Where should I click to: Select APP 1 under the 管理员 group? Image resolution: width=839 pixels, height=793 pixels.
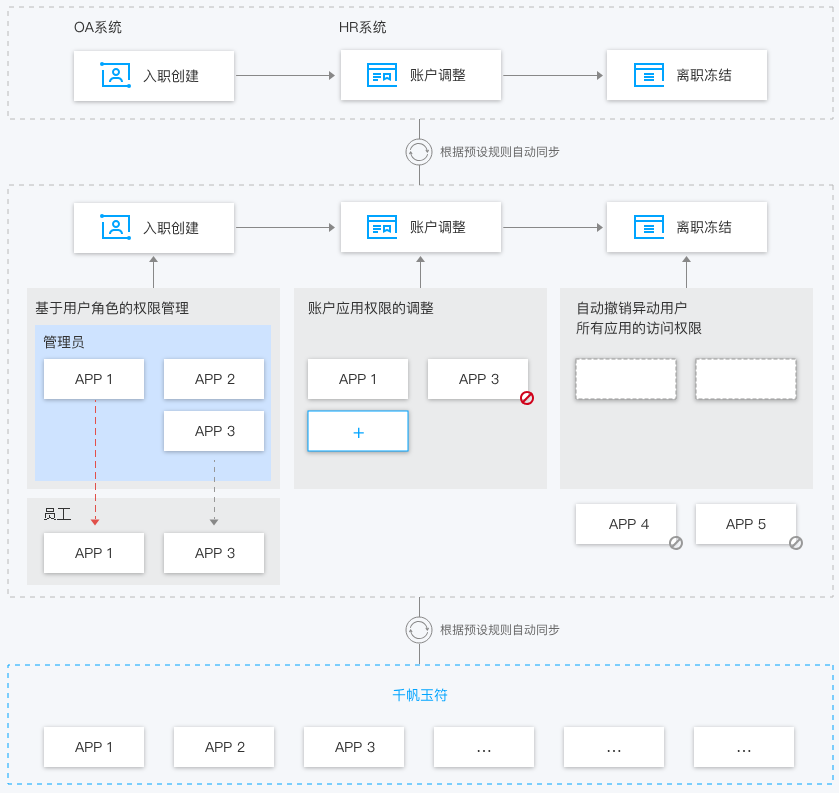click(94, 379)
